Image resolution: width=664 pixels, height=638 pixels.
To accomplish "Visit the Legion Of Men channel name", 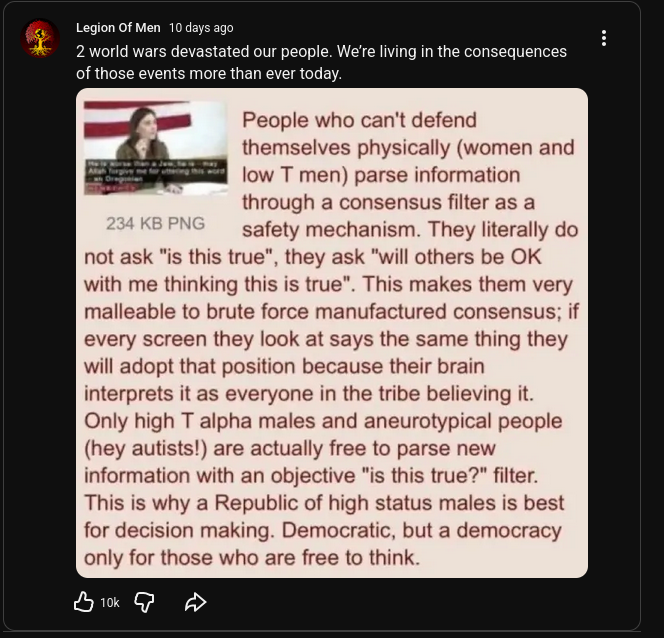I will [118, 28].
